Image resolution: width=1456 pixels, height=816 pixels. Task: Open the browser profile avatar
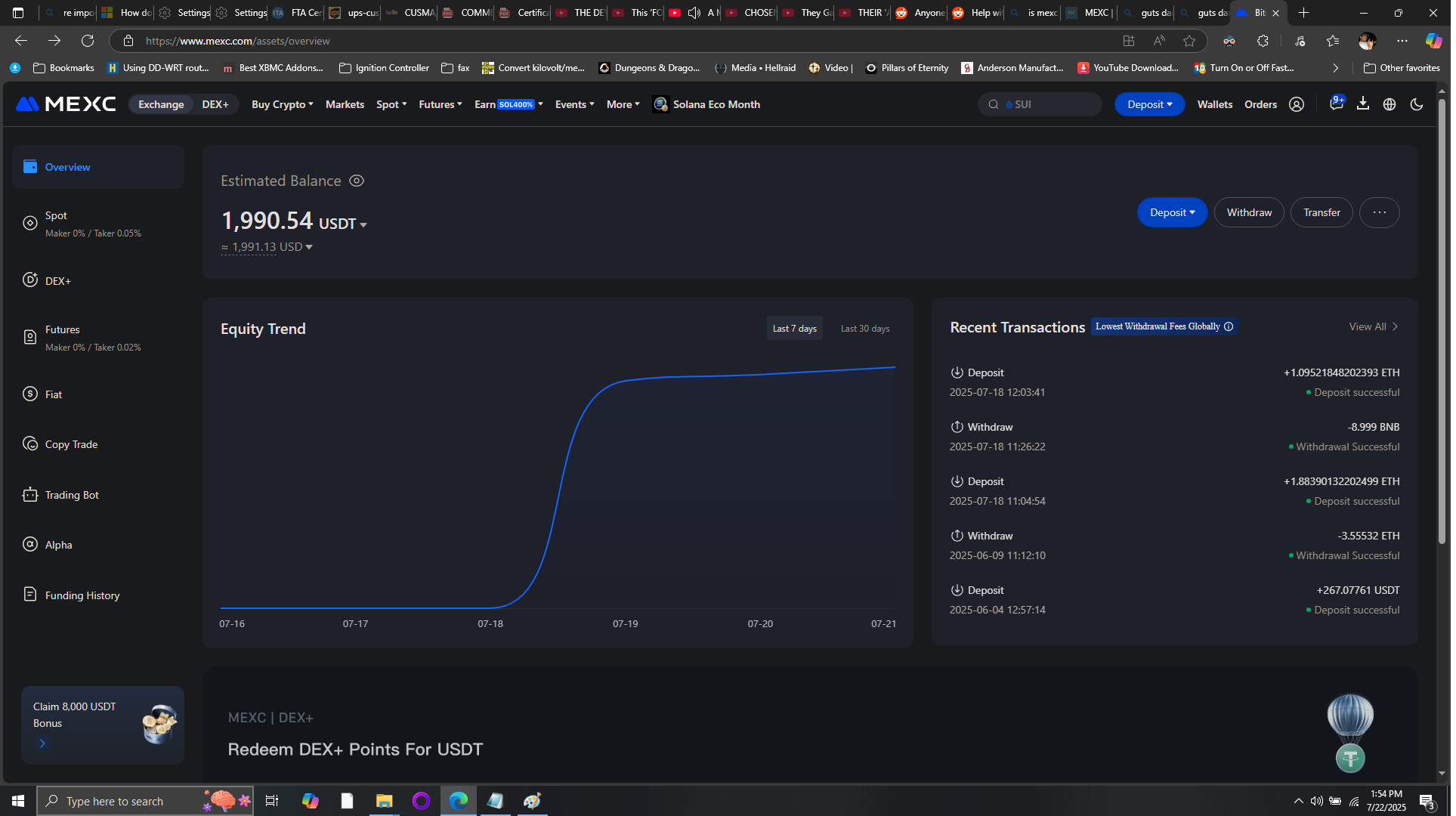click(x=1367, y=41)
